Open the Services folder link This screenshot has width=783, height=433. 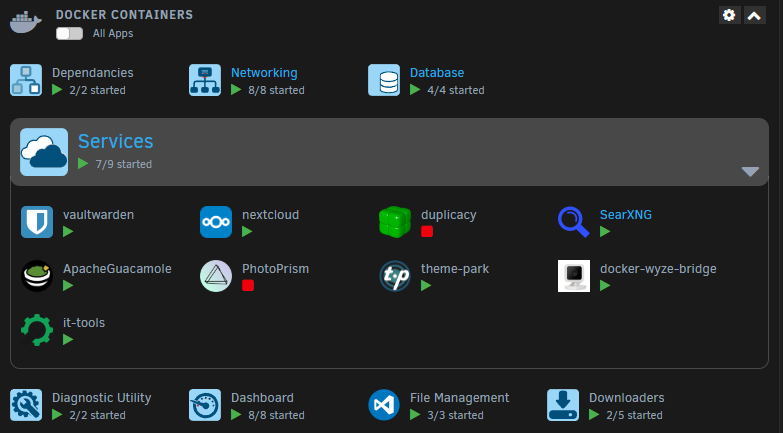(115, 141)
